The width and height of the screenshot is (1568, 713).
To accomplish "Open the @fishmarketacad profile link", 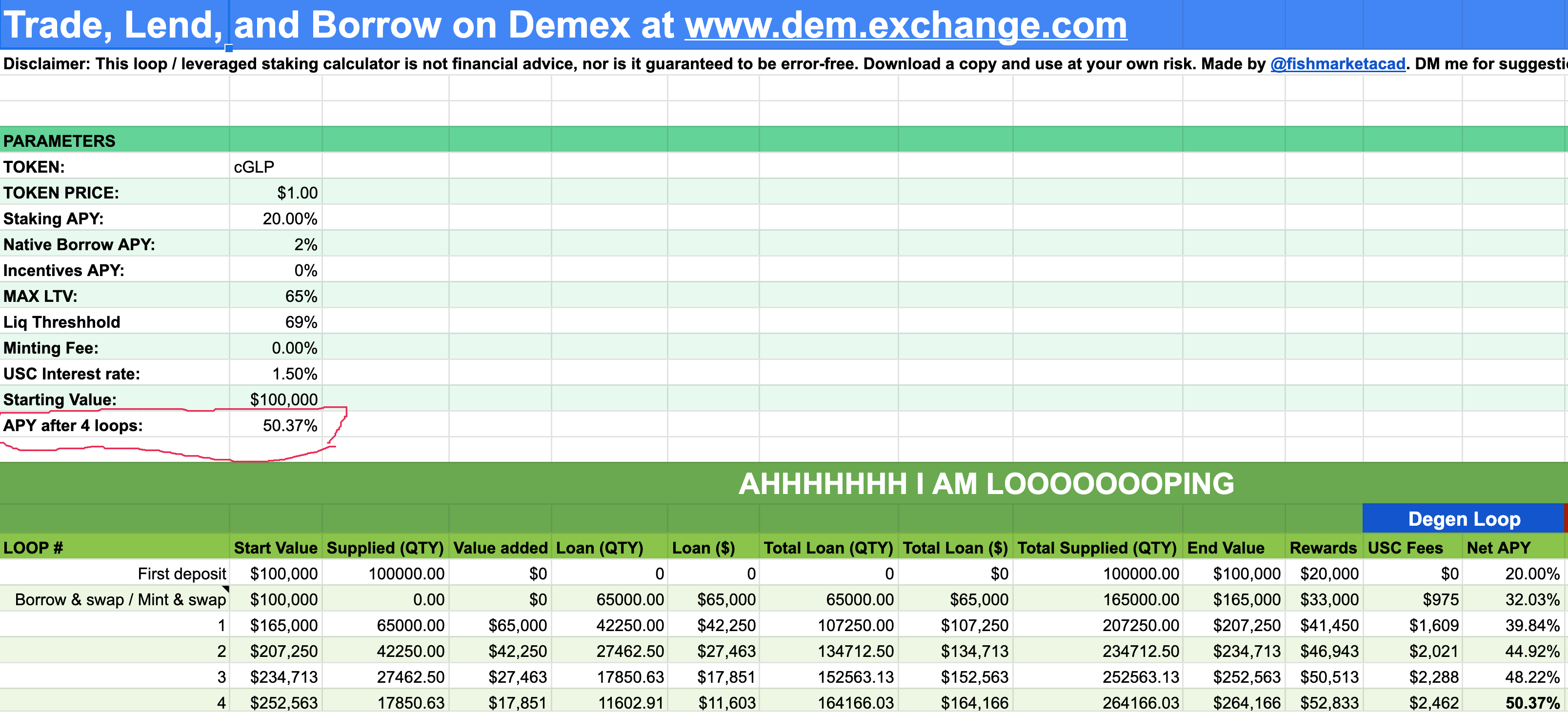I will pyautogui.click(x=1338, y=64).
